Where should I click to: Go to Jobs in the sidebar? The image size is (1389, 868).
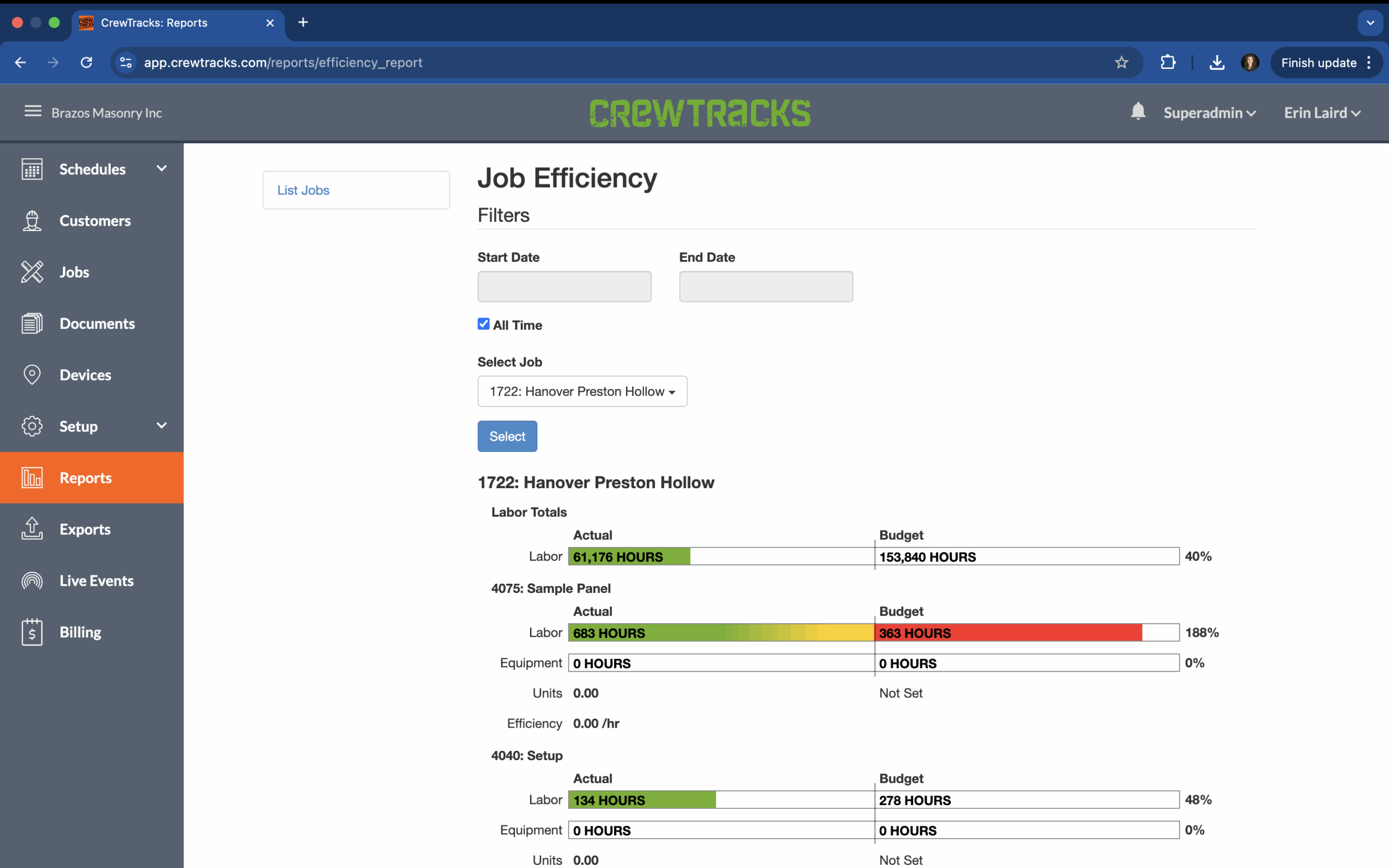coord(92,272)
